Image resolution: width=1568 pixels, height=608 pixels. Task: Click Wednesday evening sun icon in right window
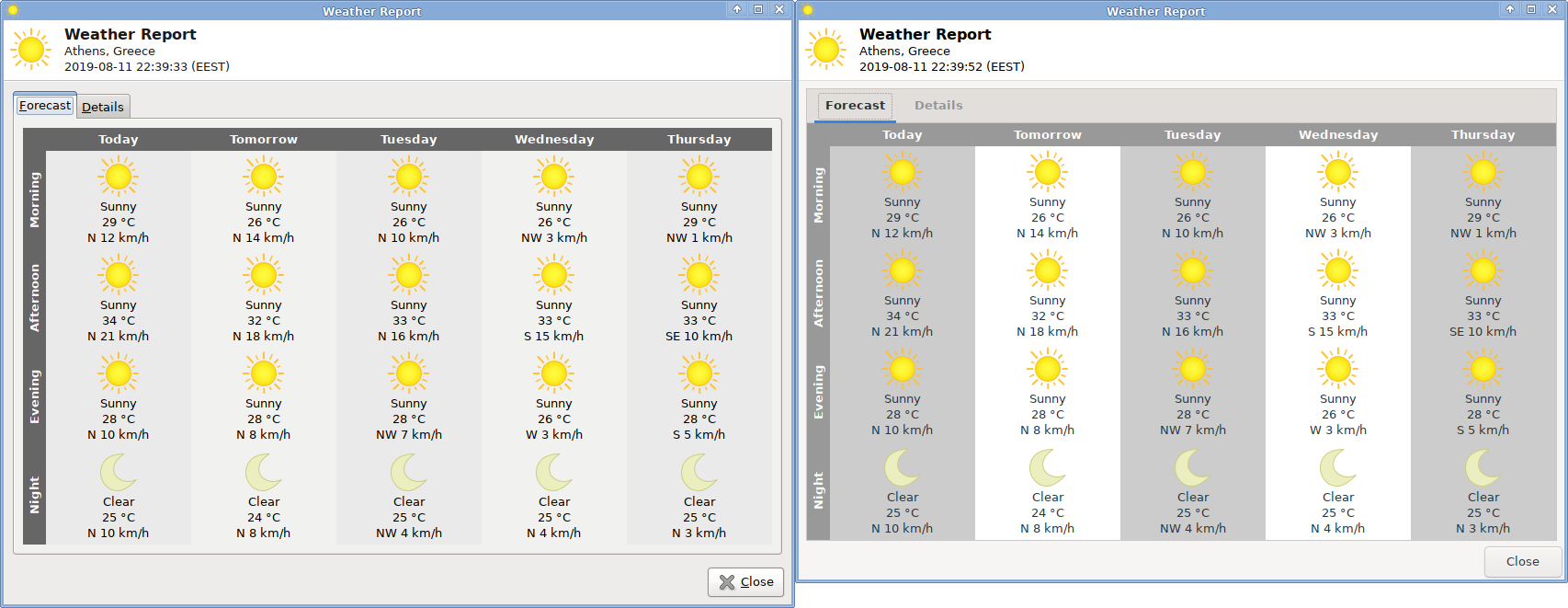(1337, 370)
